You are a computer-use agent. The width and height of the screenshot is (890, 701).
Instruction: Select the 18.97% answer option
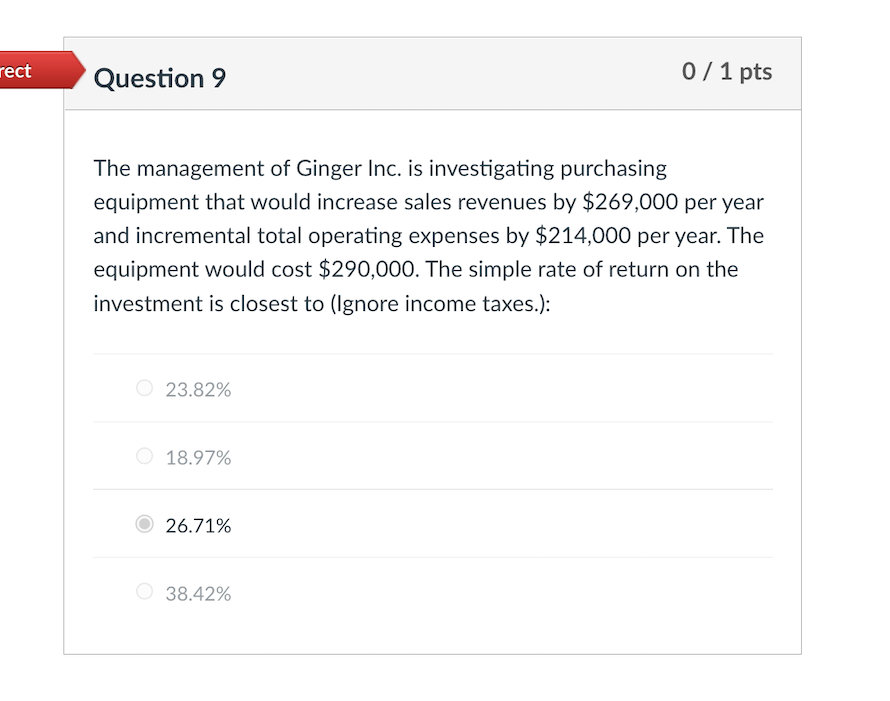point(144,456)
